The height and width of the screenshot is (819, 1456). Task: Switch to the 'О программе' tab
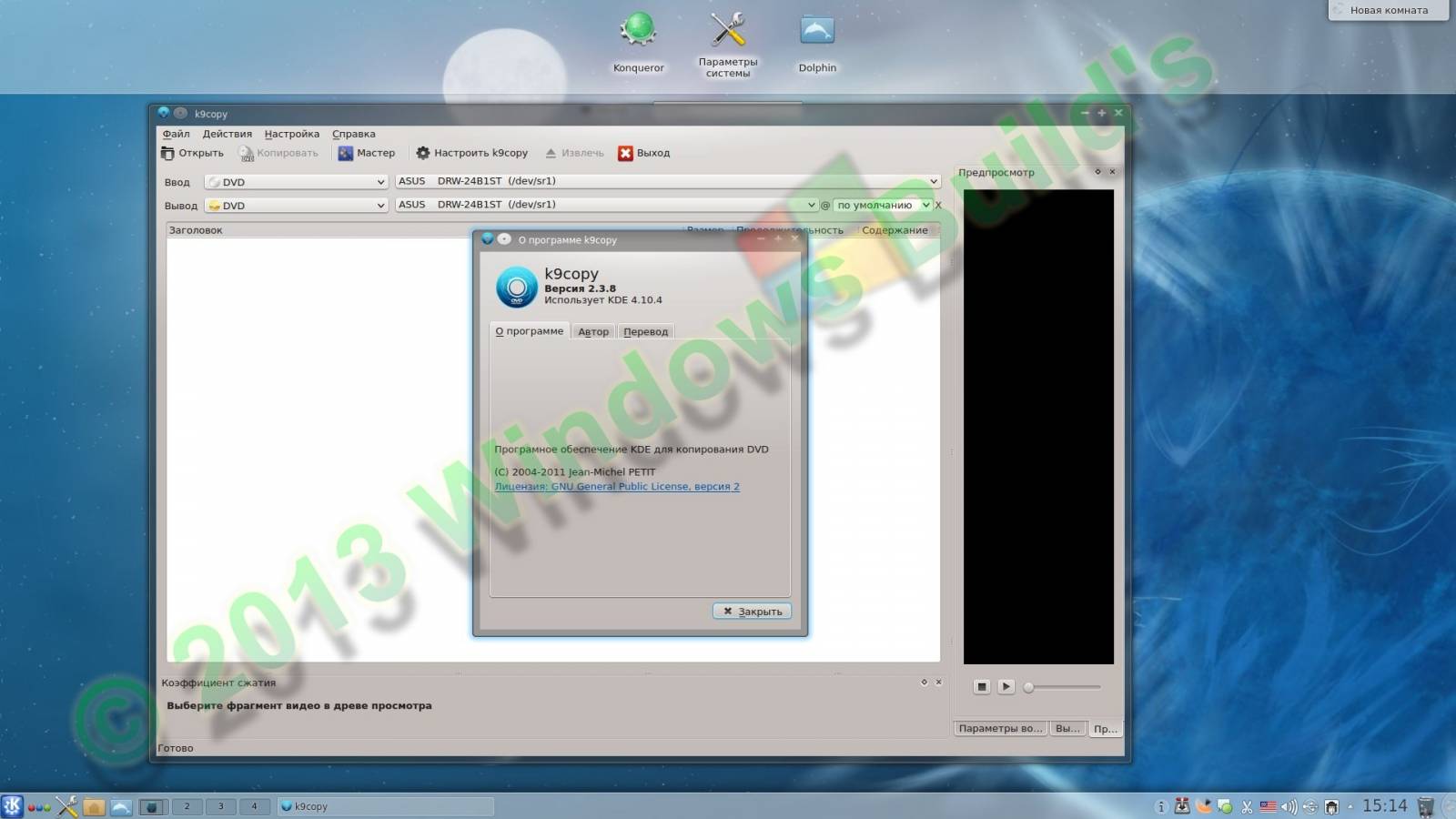pos(530,331)
